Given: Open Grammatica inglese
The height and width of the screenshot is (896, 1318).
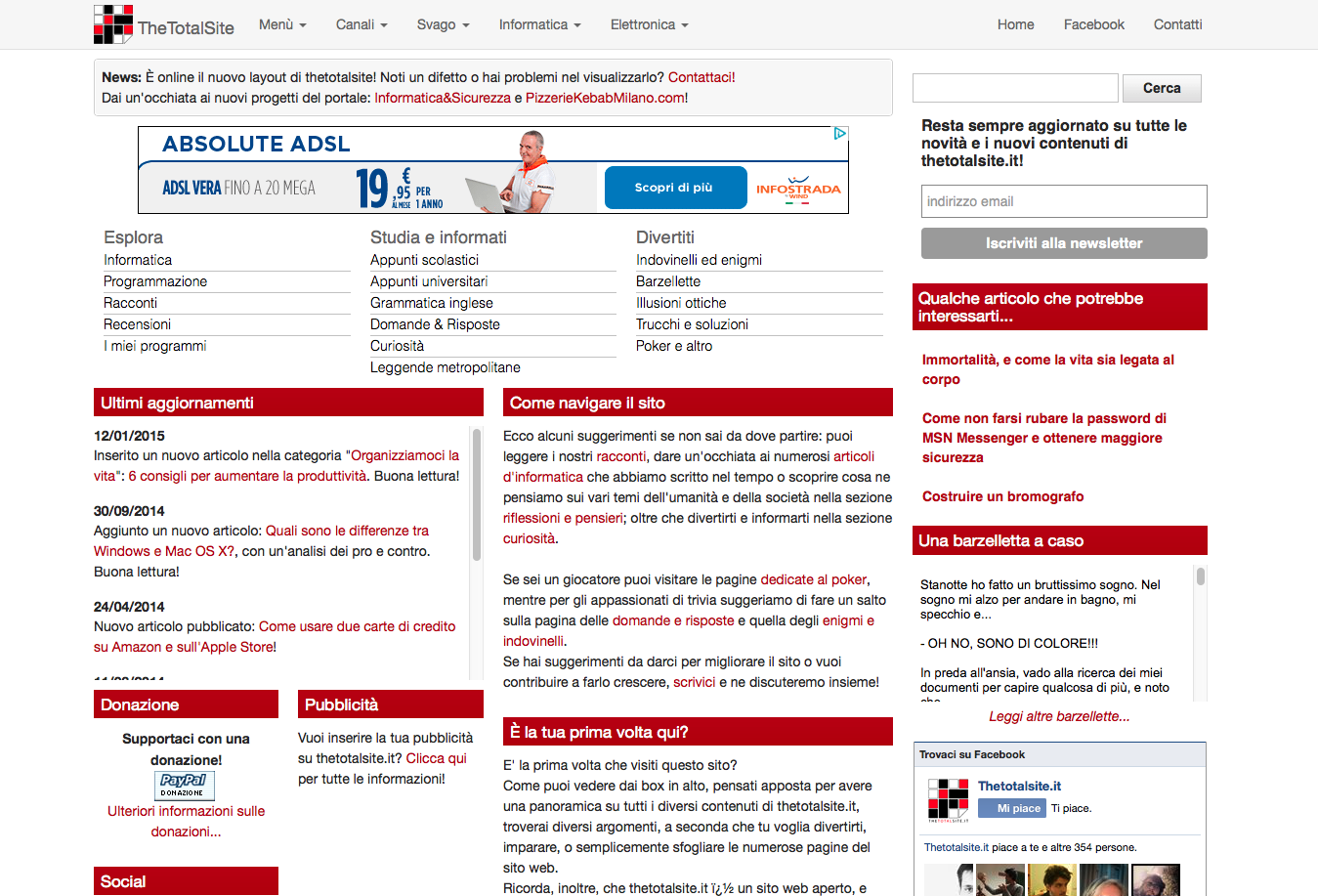Looking at the screenshot, I should [432, 303].
